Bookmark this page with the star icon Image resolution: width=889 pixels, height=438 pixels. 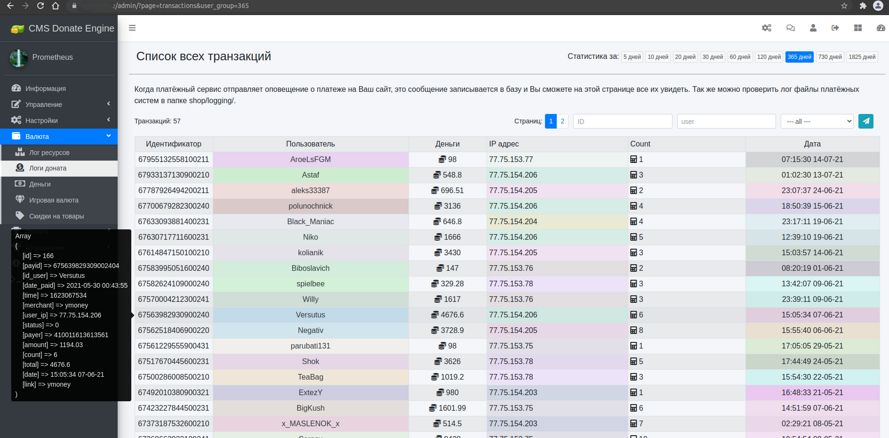[x=844, y=6]
